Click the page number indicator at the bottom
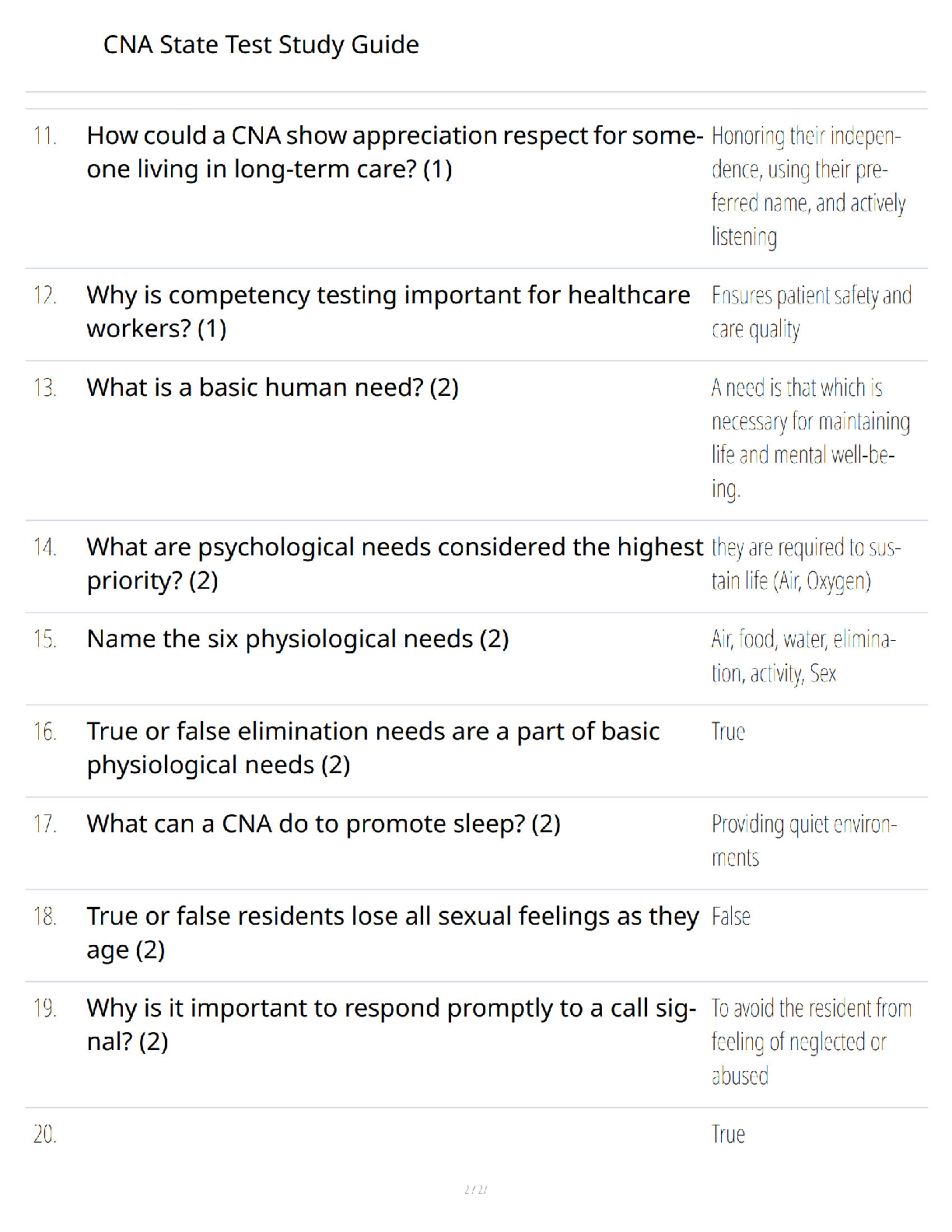The image size is (952, 1232). (475, 1190)
